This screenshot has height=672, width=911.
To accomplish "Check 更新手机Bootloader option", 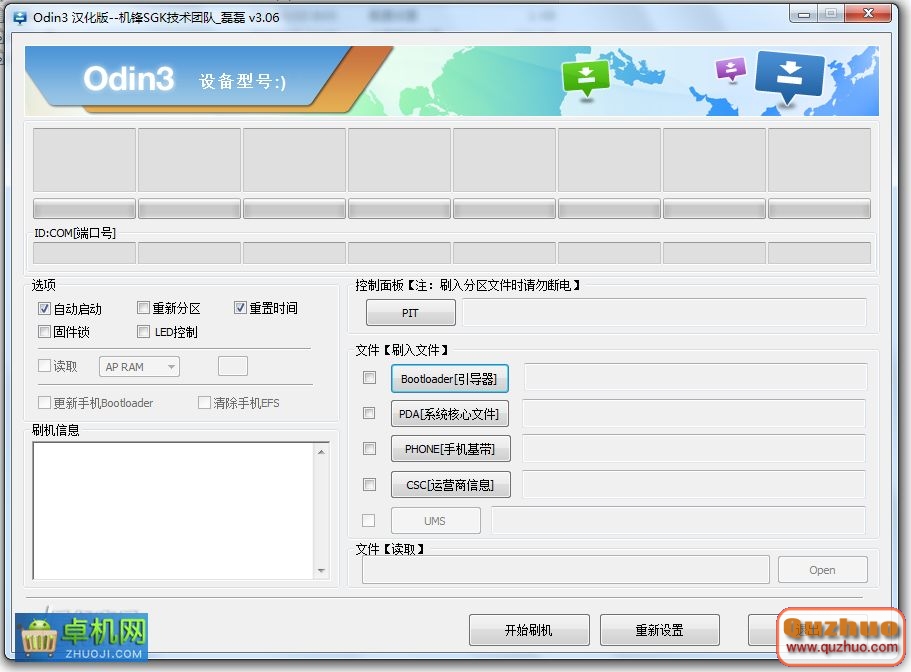I will [x=44, y=403].
